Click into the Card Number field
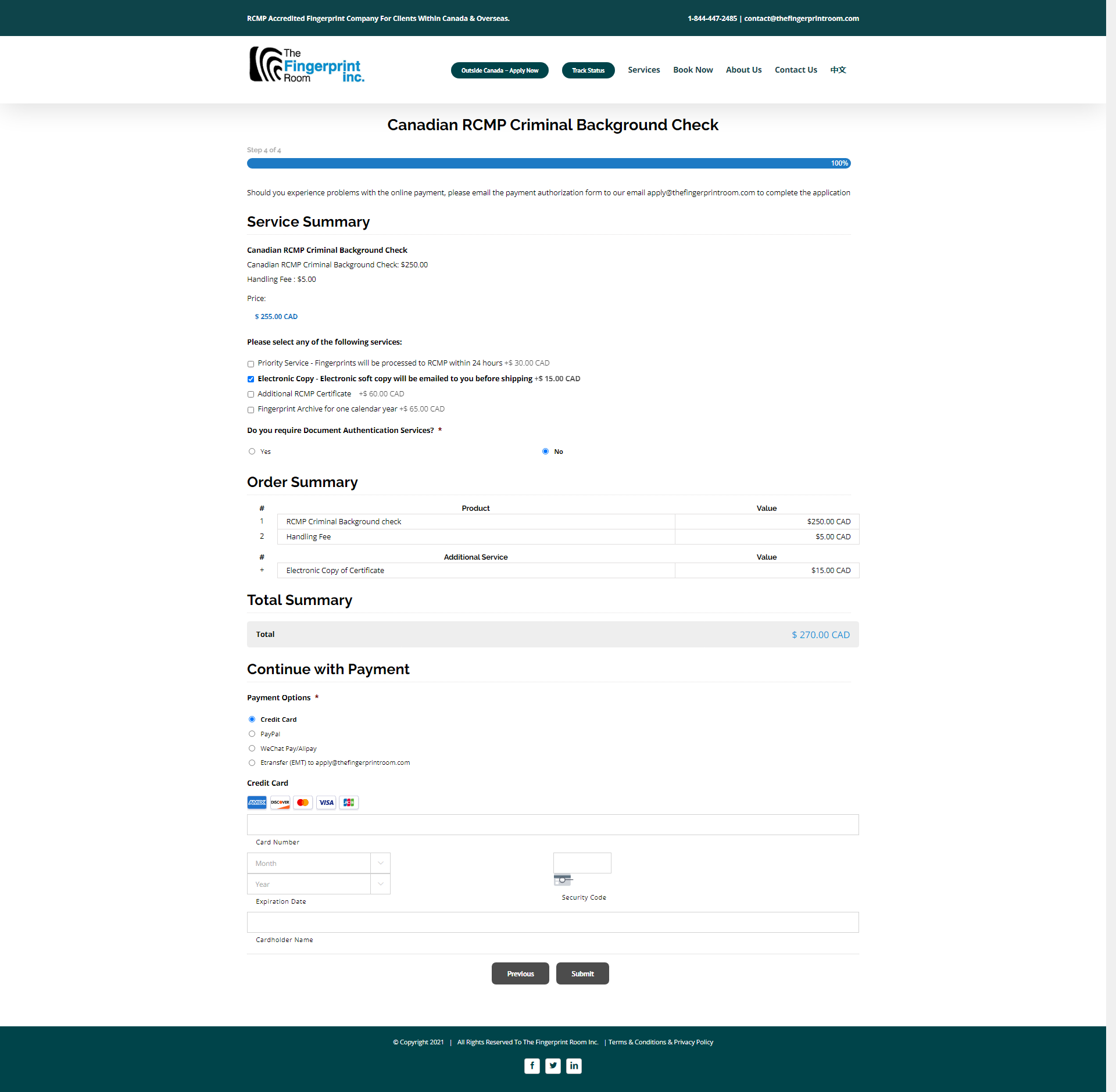 click(x=552, y=824)
